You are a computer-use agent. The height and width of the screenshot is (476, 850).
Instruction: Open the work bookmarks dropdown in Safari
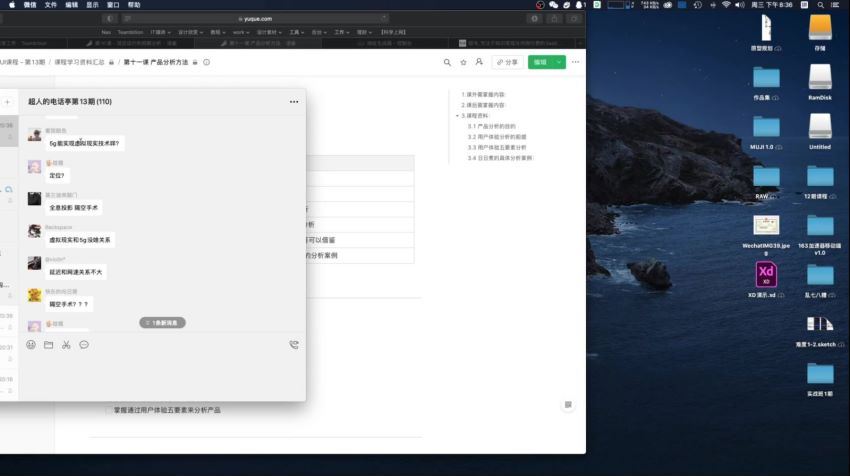tap(240, 33)
